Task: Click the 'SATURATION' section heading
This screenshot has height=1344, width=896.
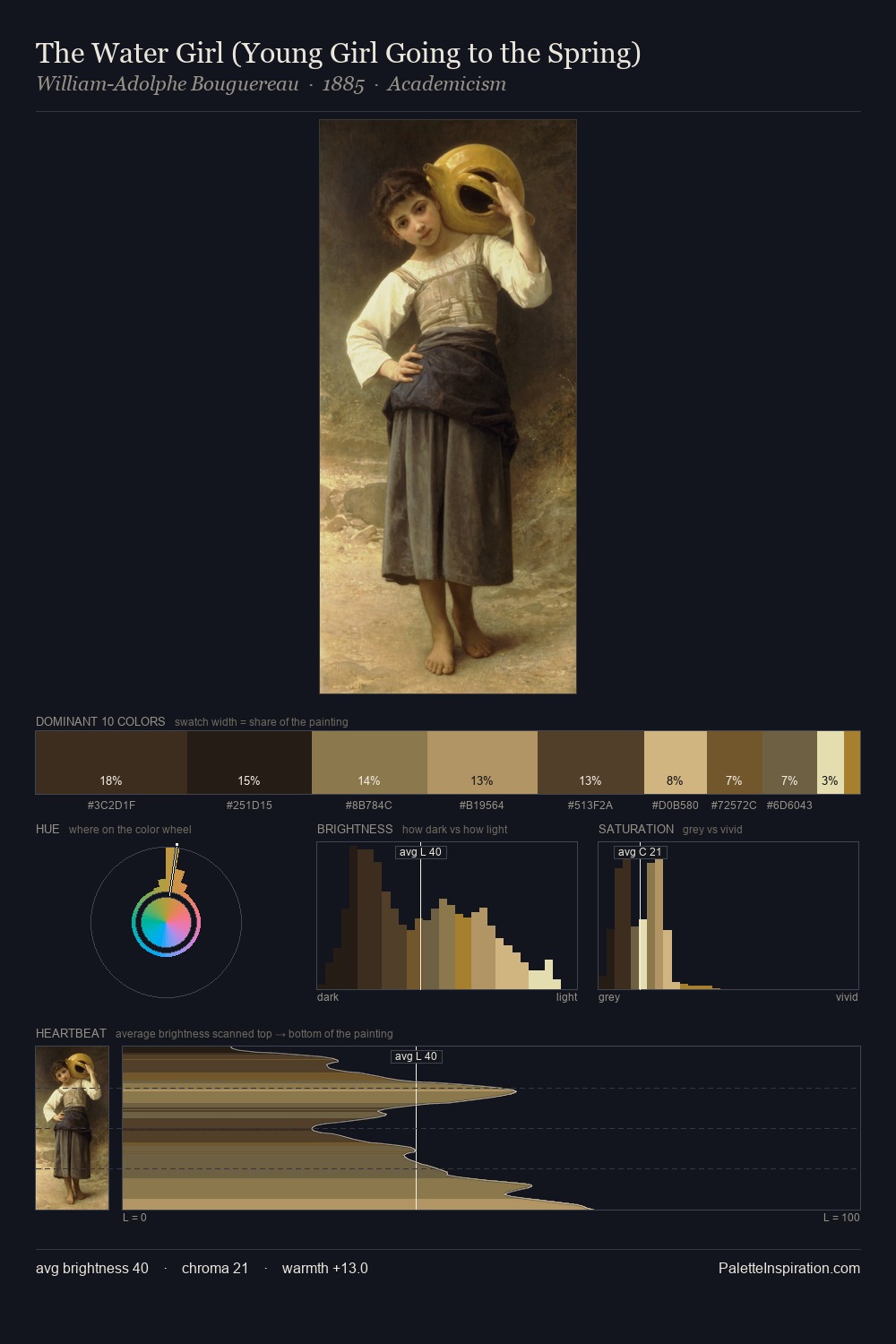Action: pos(636,829)
